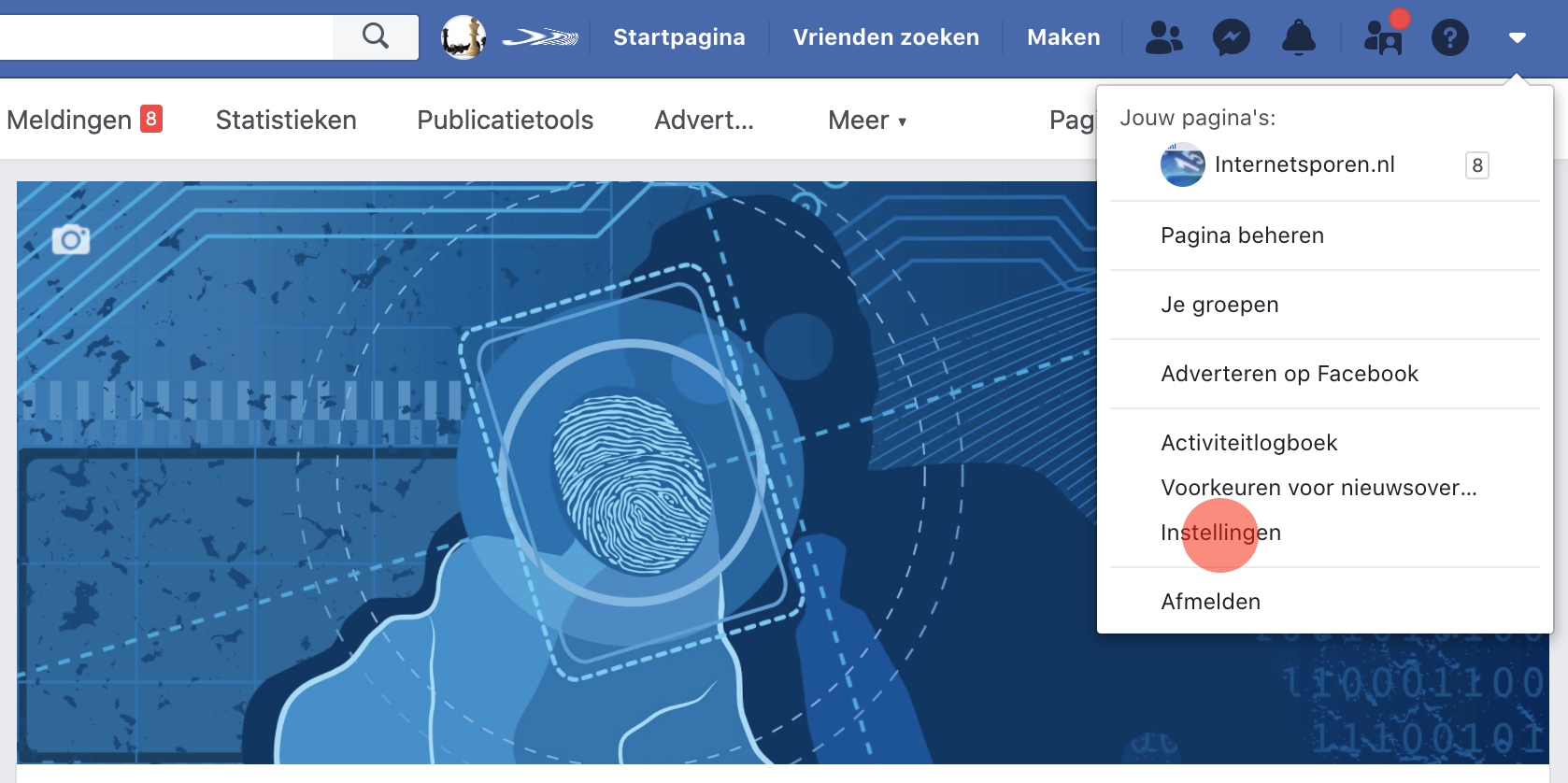Click into the search input field
Image resolution: width=1568 pixels, height=783 pixels.
click(159, 37)
